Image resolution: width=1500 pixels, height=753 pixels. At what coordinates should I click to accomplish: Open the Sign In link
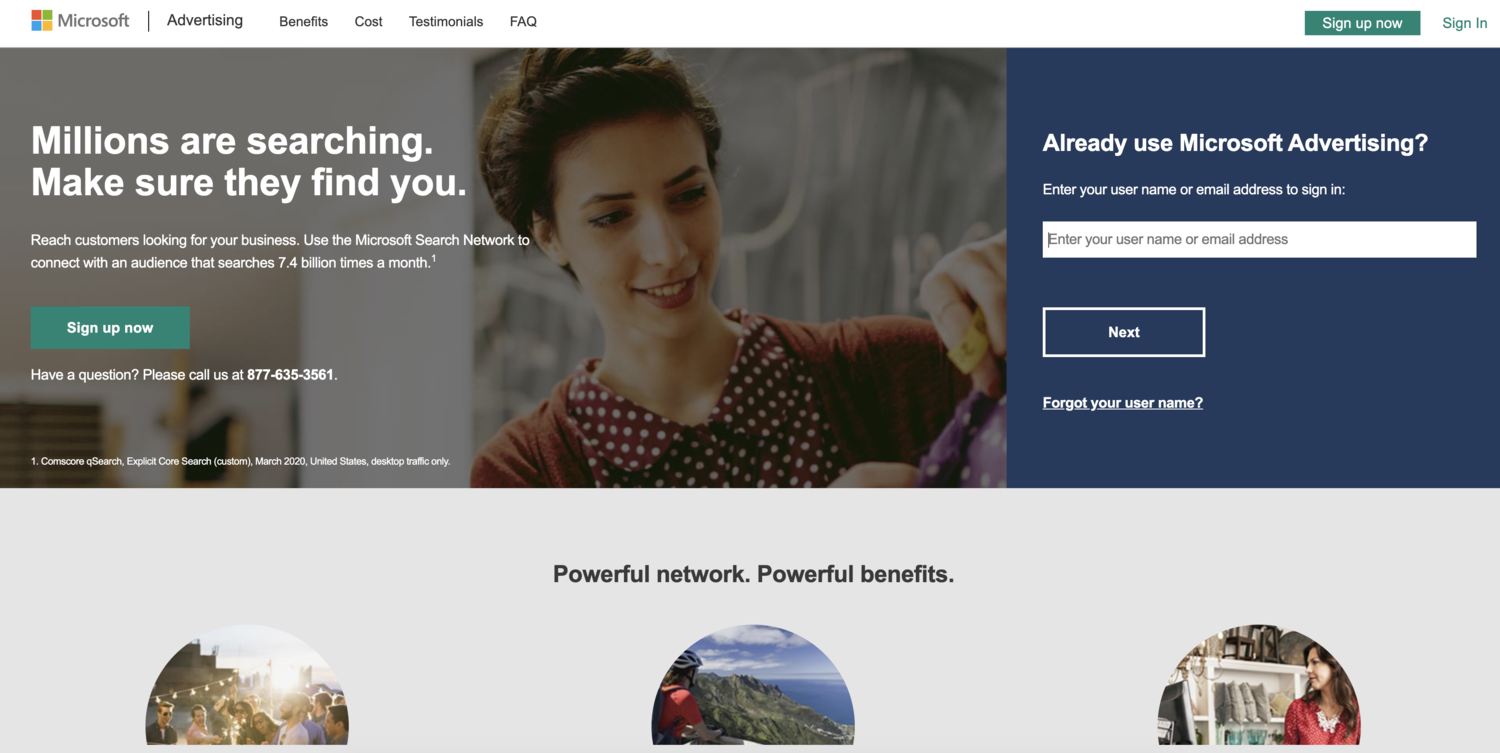[1464, 23]
